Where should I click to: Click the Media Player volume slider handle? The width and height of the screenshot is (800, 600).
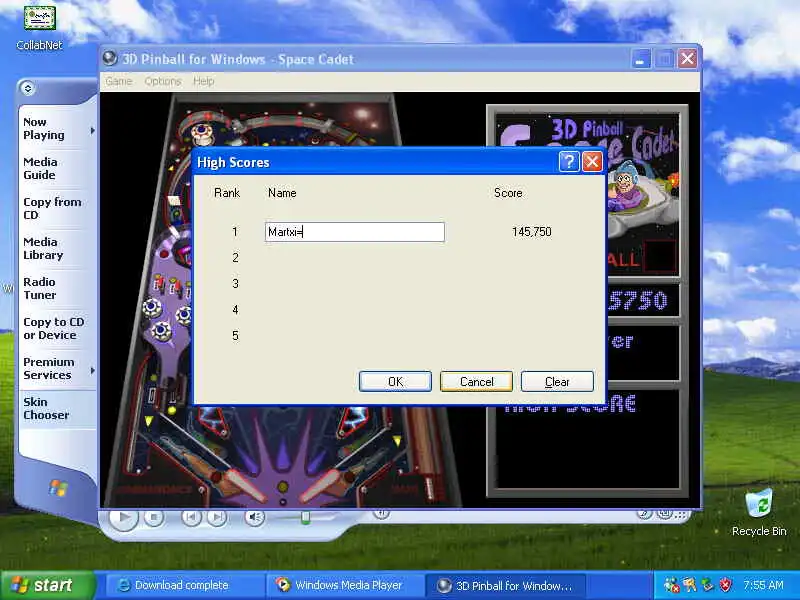[305, 517]
